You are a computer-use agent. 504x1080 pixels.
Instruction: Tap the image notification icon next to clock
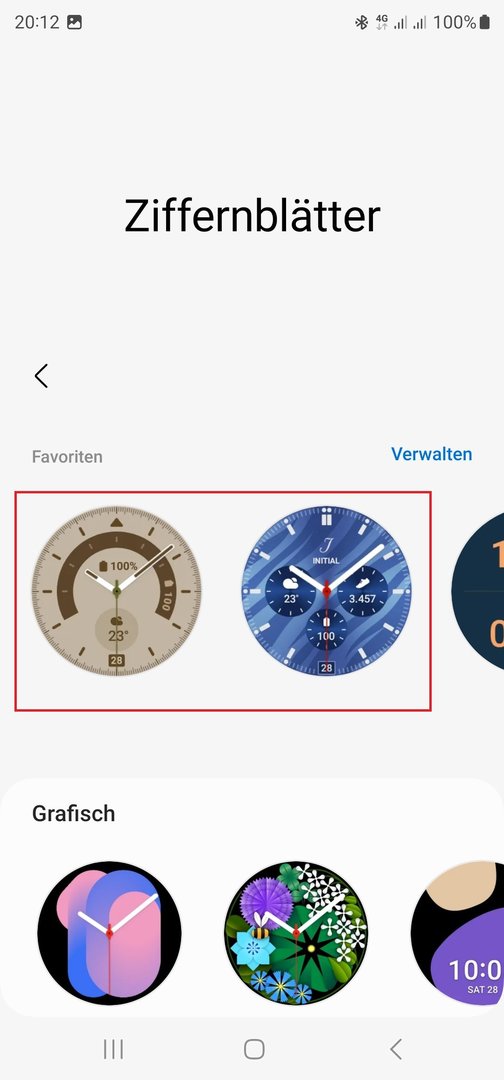point(74,22)
